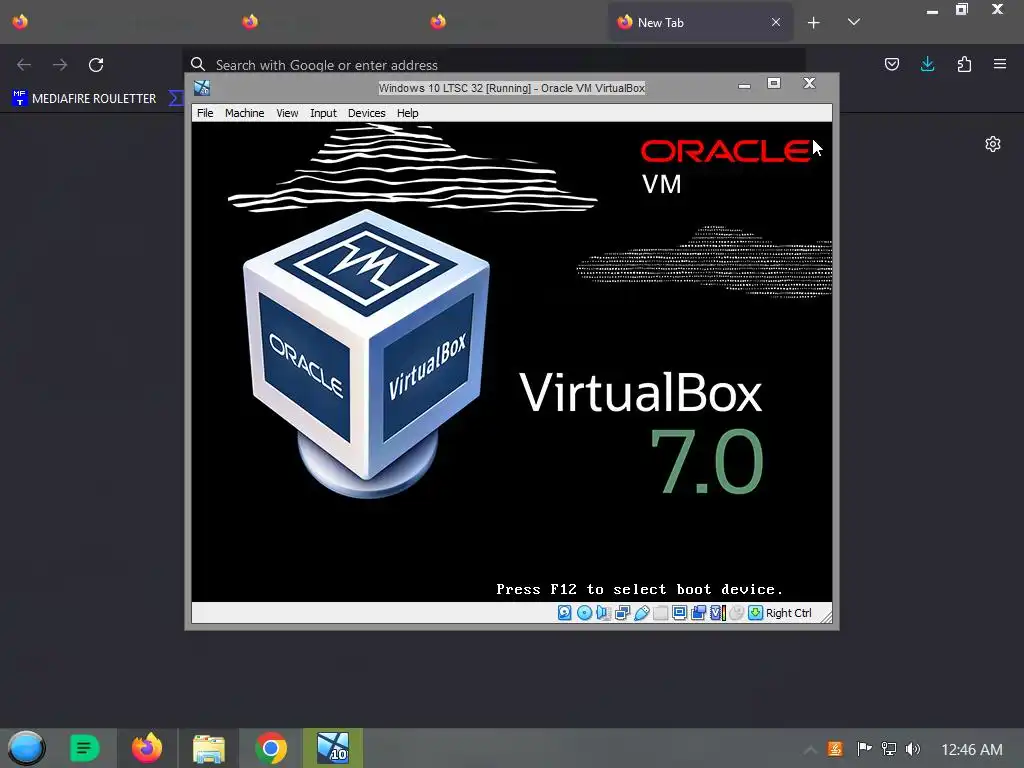Open the MEDIAFIRE ROULETTER bookmark
Image resolution: width=1024 pixels, height=768 pixels.
tap(85, 99)
